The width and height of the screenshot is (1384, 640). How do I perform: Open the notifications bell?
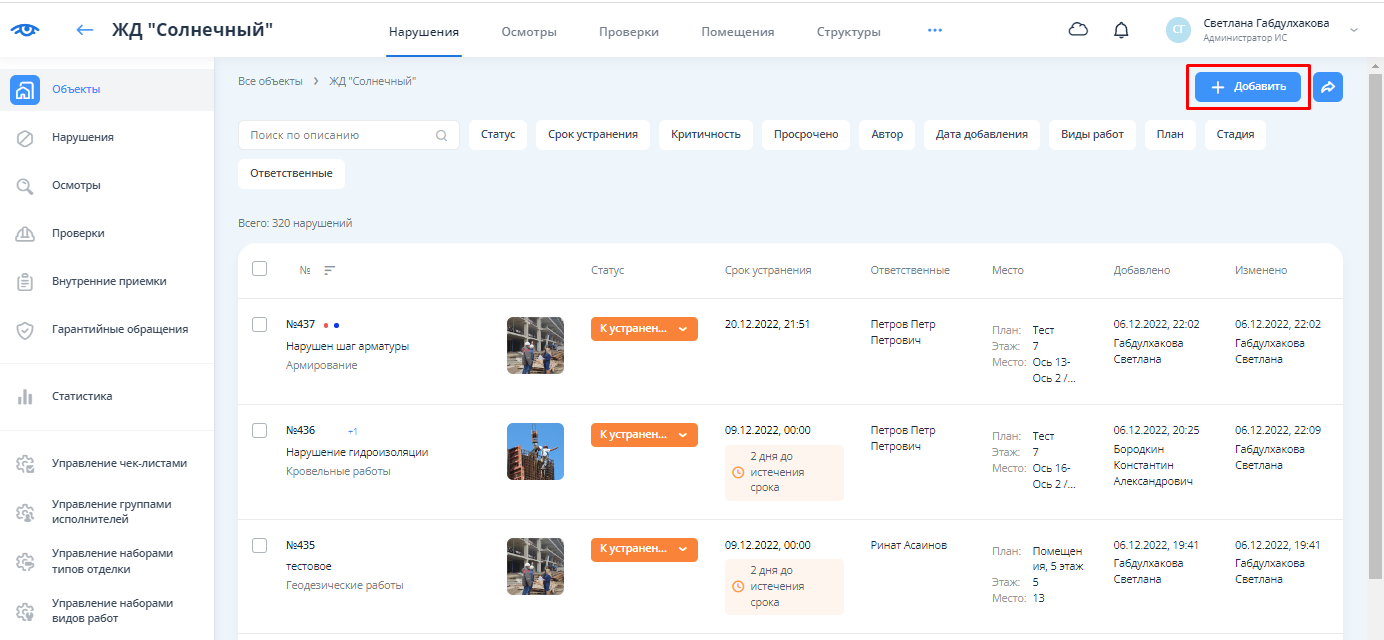click(1121, 30)
